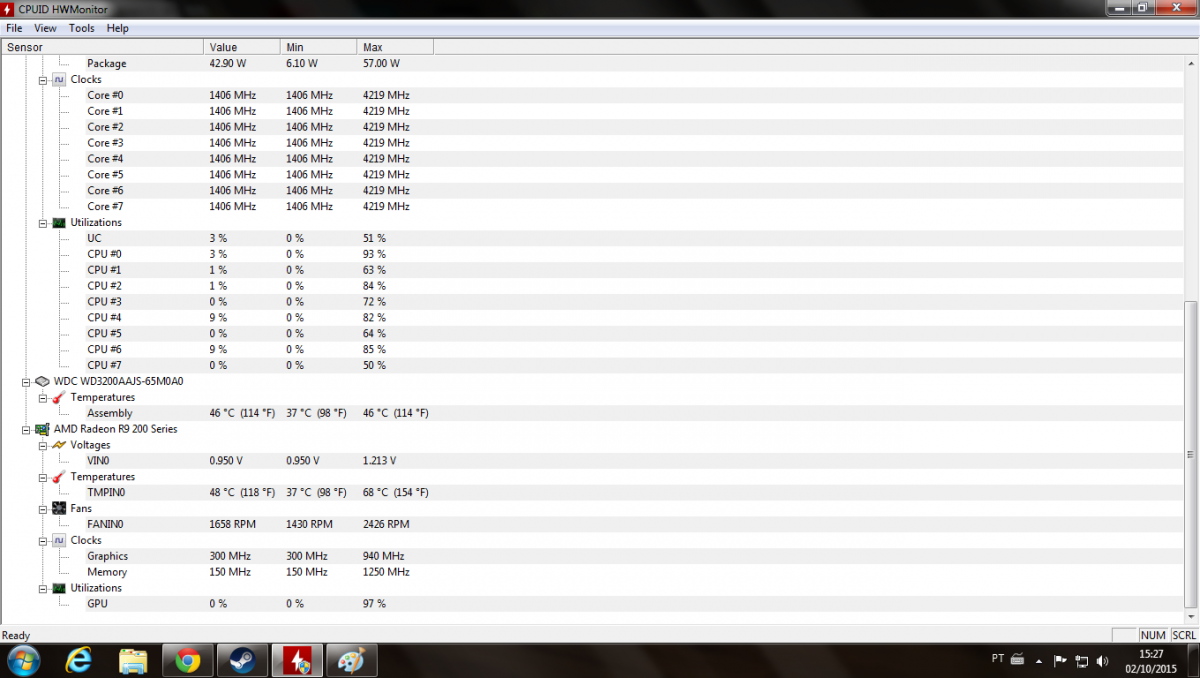Click the PT language indicator
This screenshot has width=1200, height=678.
997,658
